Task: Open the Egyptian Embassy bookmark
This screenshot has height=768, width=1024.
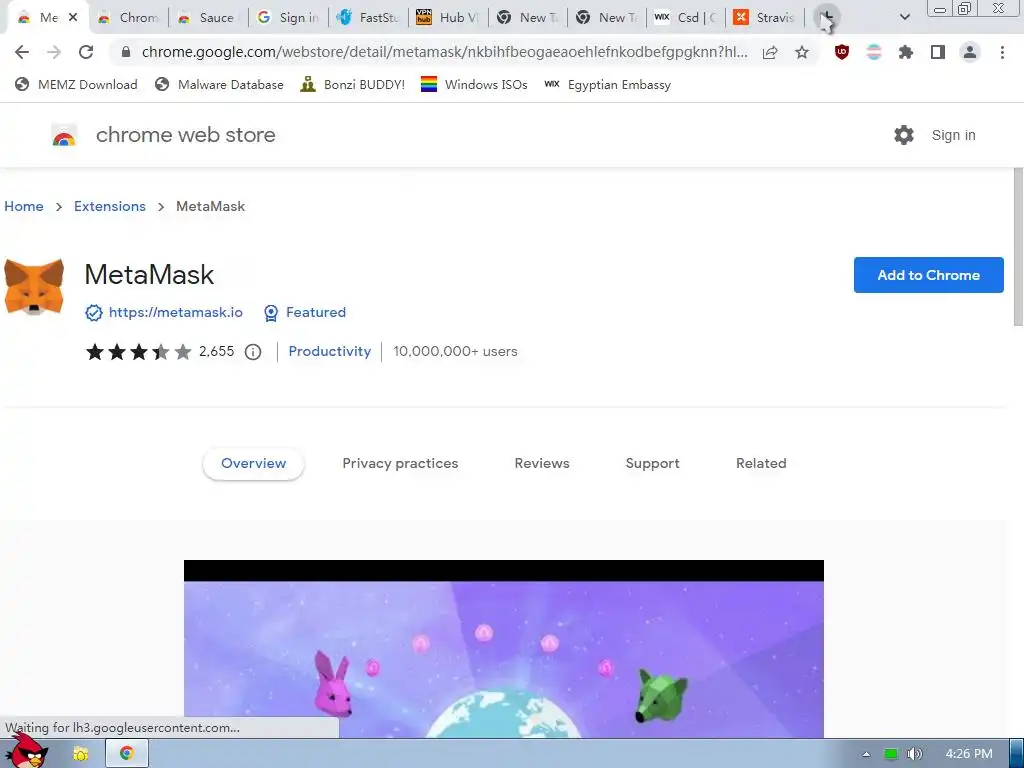Action: pos(607,84)
